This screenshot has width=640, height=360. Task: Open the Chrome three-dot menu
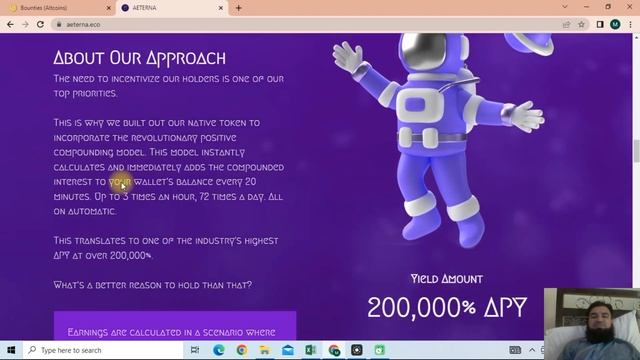click(x=630, y=24)
